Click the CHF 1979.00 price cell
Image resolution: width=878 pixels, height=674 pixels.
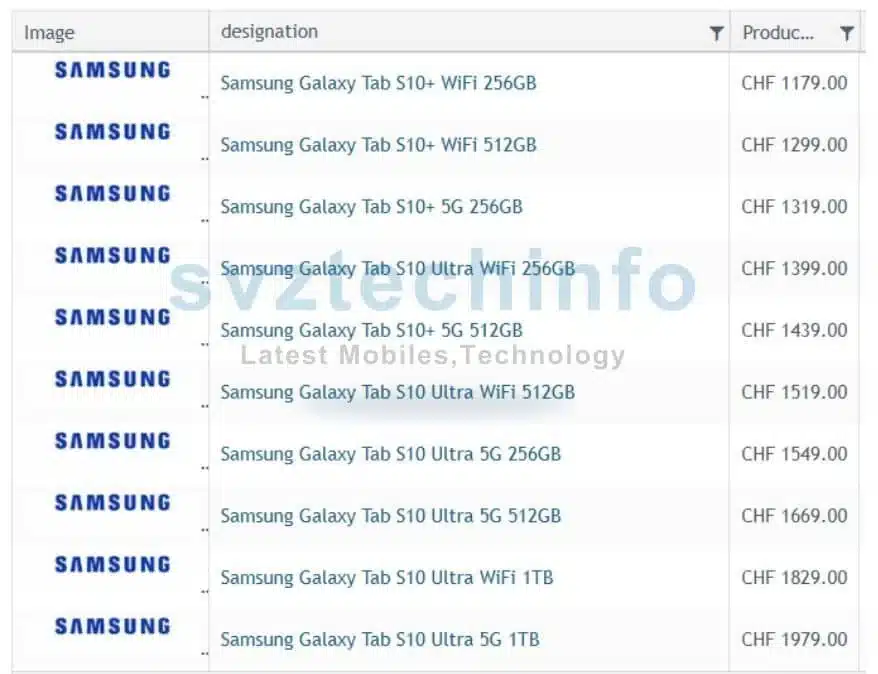click(794, 639)
